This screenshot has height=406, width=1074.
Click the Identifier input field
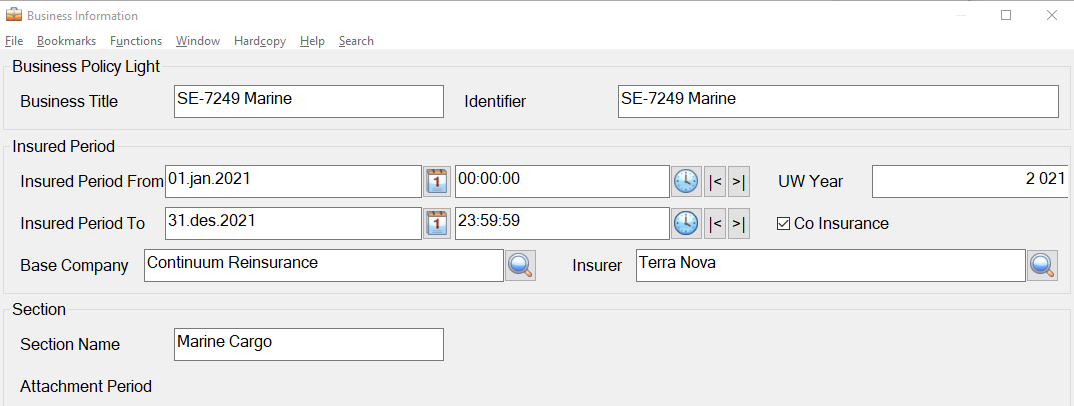pyautogui.click(x=838, y=101)
